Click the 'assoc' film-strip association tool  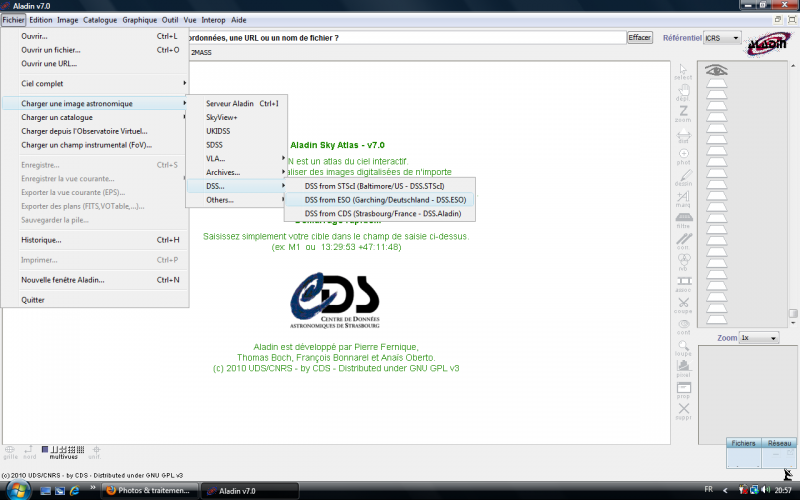pyautogui.click(x=683, y=284)
